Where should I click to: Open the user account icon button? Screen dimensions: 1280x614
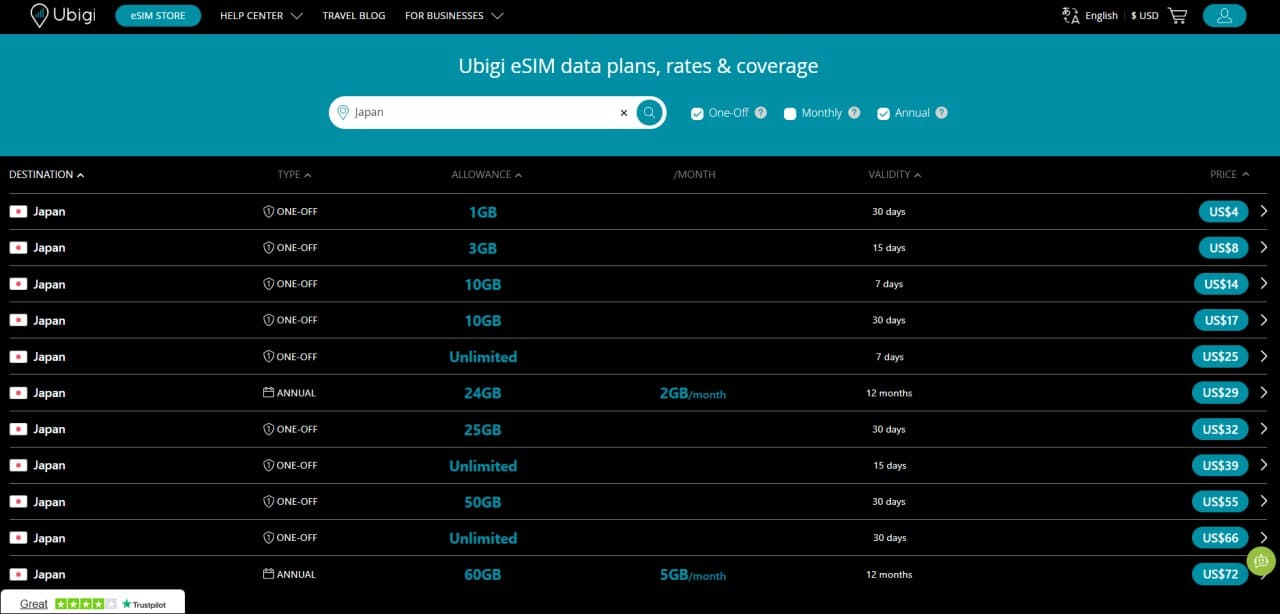[1224, 16]
